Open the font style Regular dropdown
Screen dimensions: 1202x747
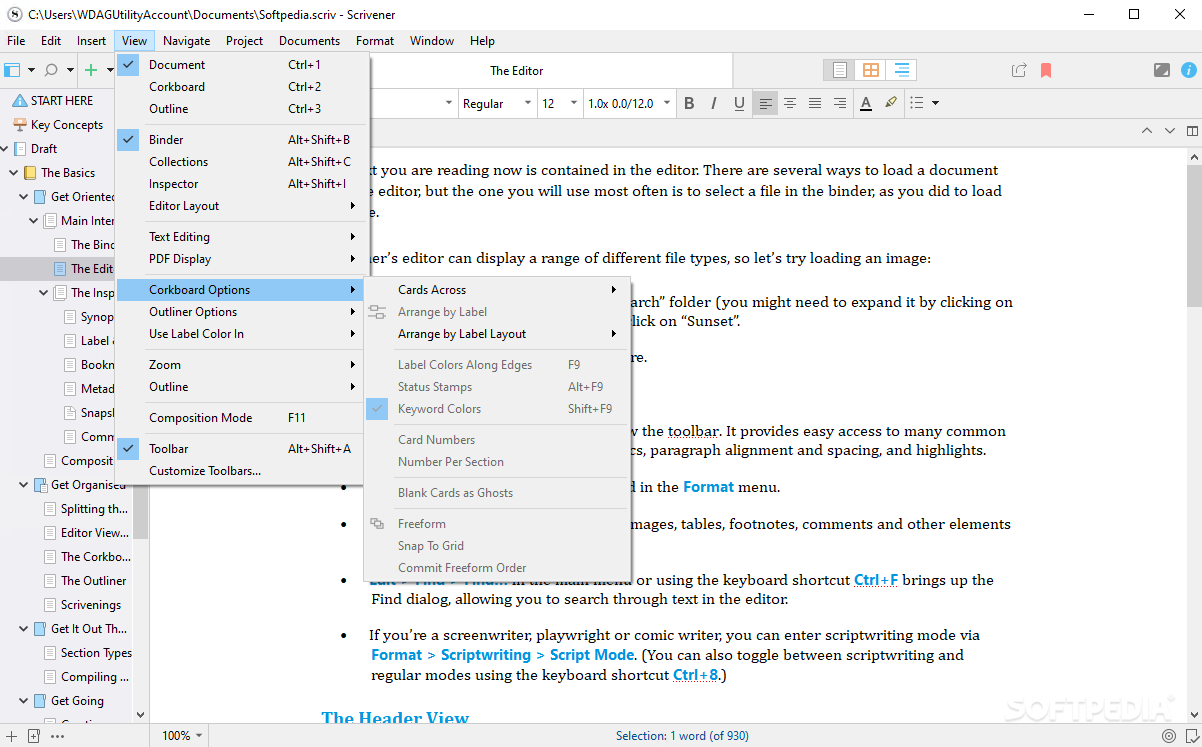click(x=496, y=103)
